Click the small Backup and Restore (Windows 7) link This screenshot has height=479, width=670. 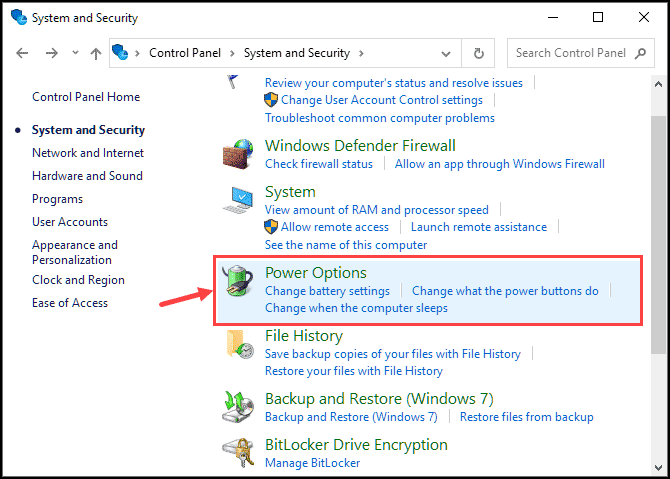click(351, 417)
